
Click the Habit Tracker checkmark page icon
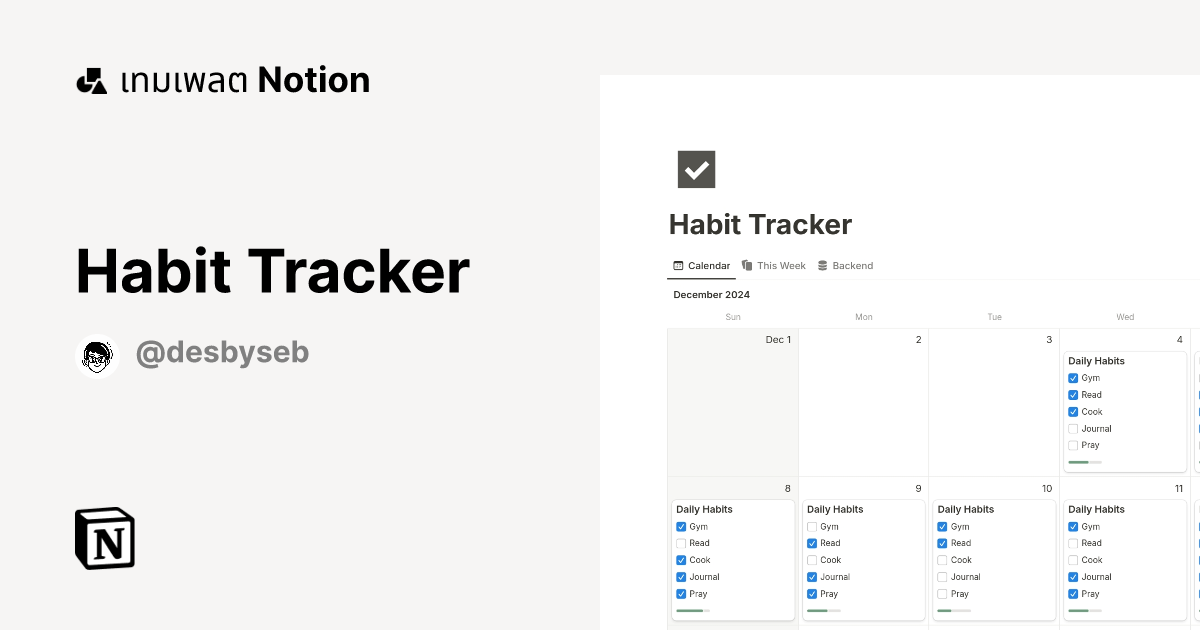coord(696,169)
